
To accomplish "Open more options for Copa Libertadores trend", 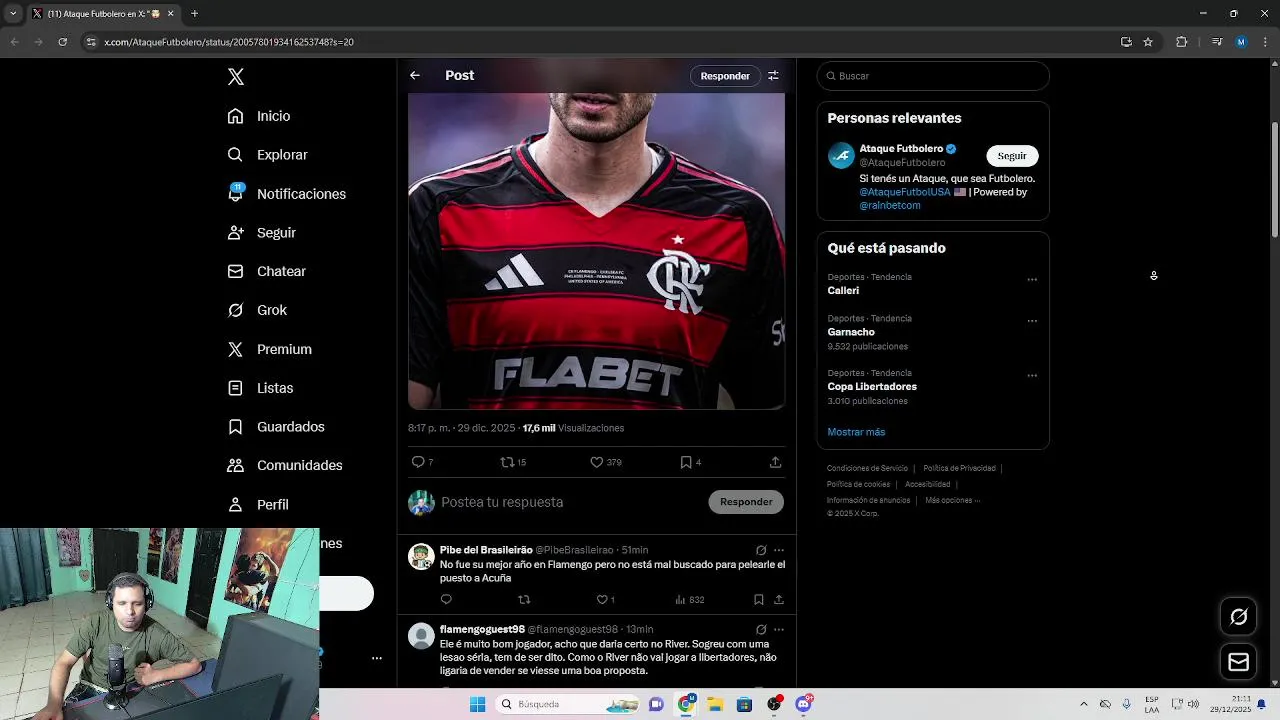I will pos(1032,376).
